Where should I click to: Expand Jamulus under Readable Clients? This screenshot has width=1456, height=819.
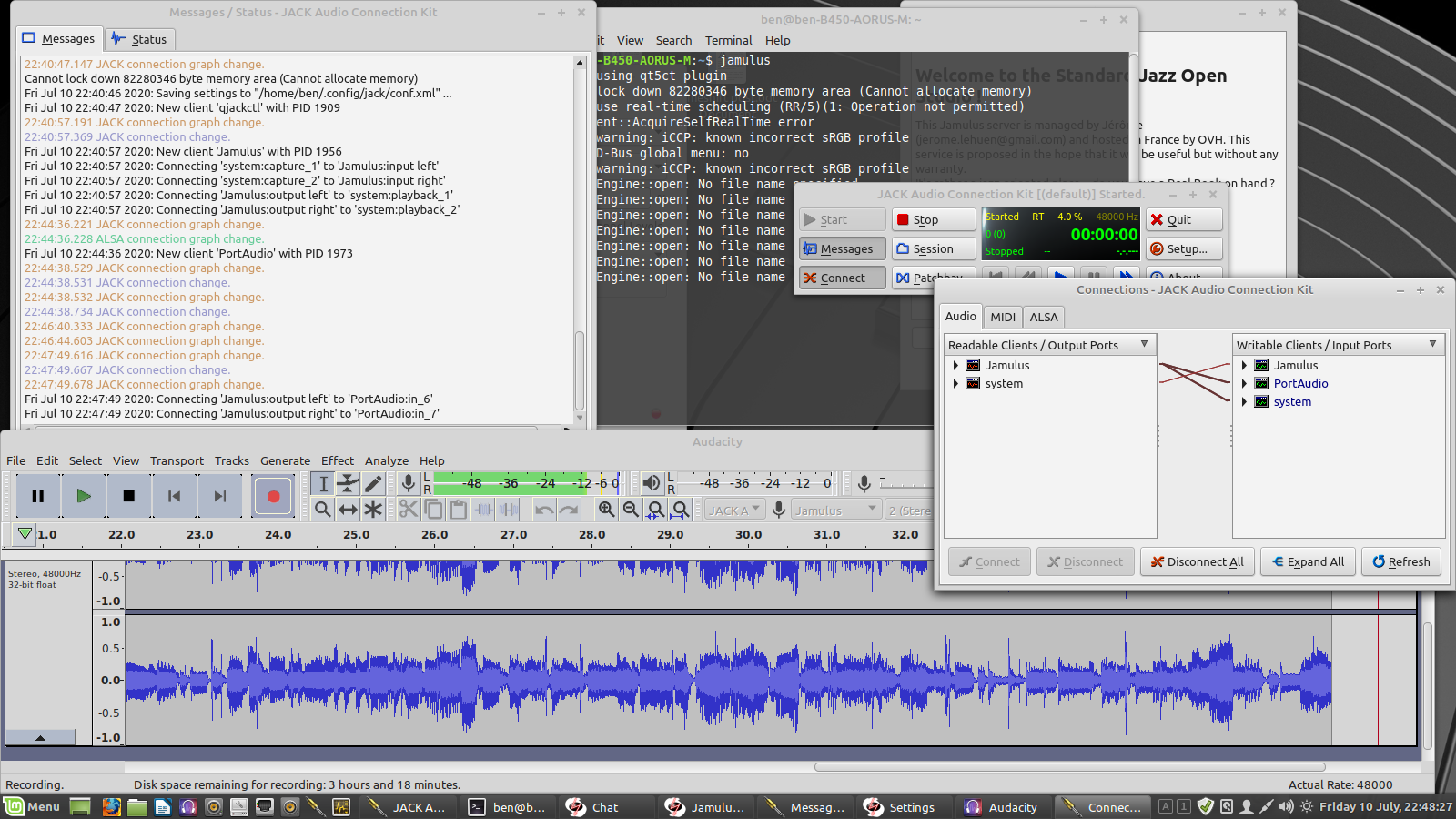click(x=955, y=365)
